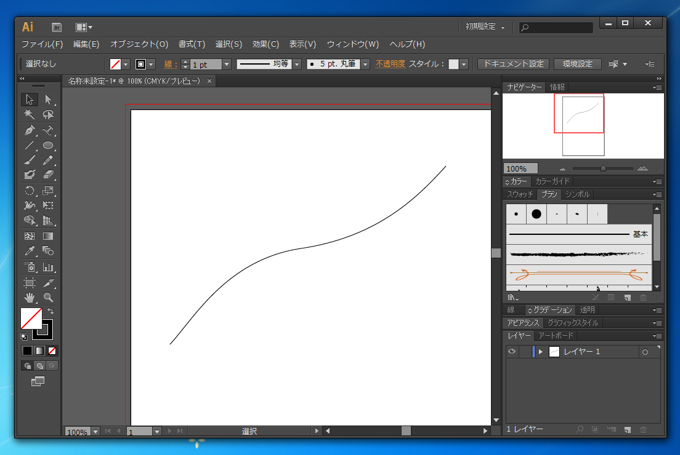The height and width of the screenshot is (455, 680).
Task: Switch to アートボード tab
Action: (x=556, y=336)
